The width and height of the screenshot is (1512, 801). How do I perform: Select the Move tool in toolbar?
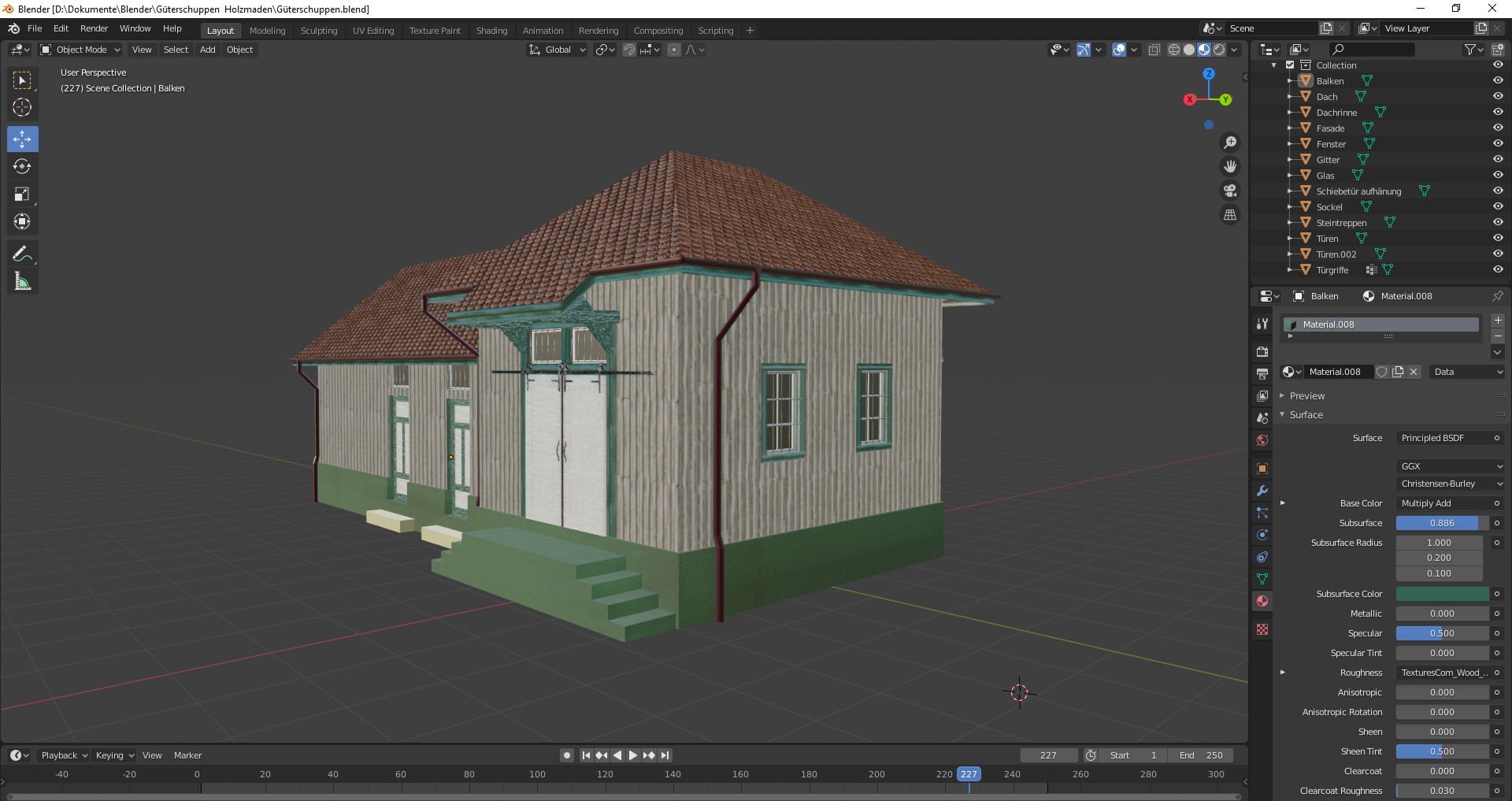coord(22,139)
